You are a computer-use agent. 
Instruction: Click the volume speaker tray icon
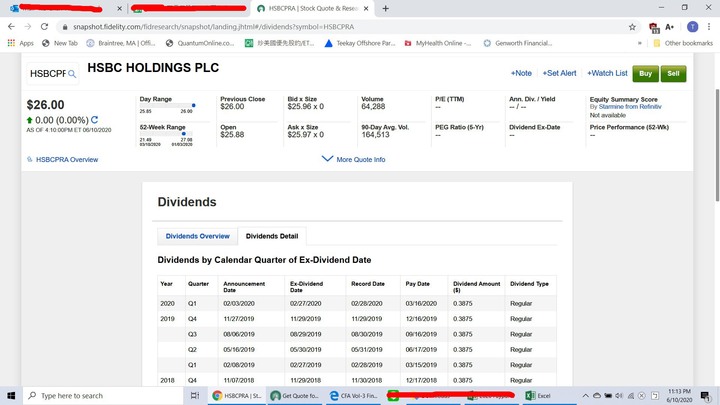click(619, 396)
